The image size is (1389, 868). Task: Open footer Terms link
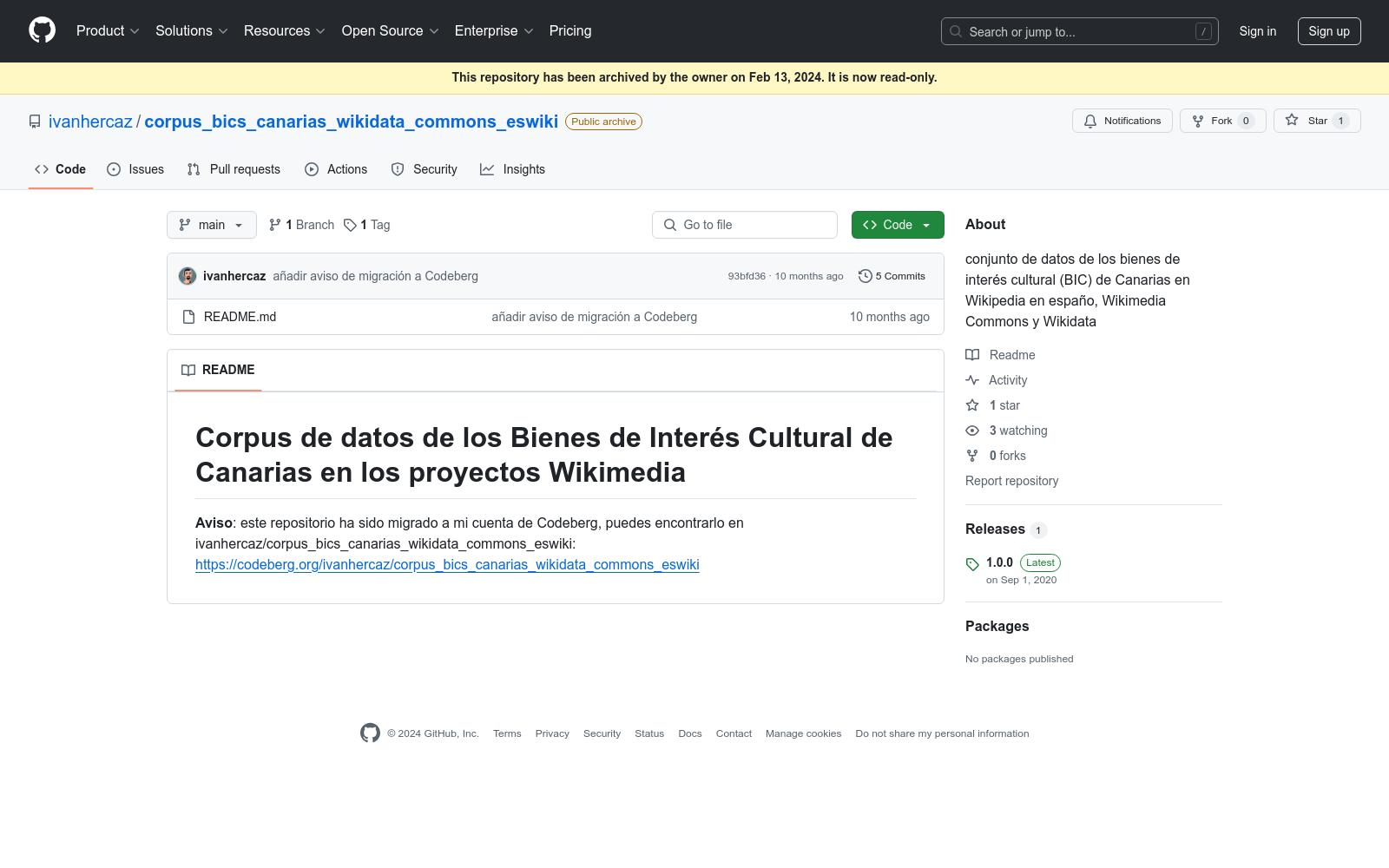pos(507,733)
